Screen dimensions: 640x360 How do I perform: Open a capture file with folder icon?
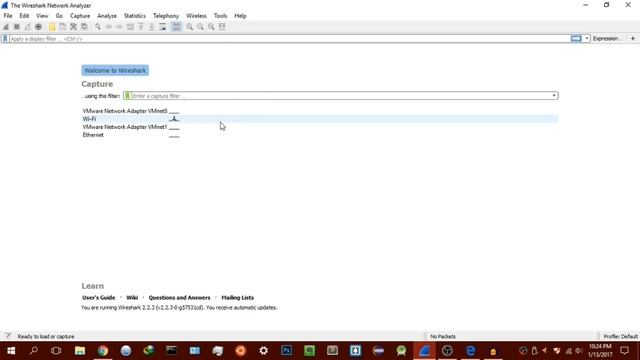pos(52,27)
